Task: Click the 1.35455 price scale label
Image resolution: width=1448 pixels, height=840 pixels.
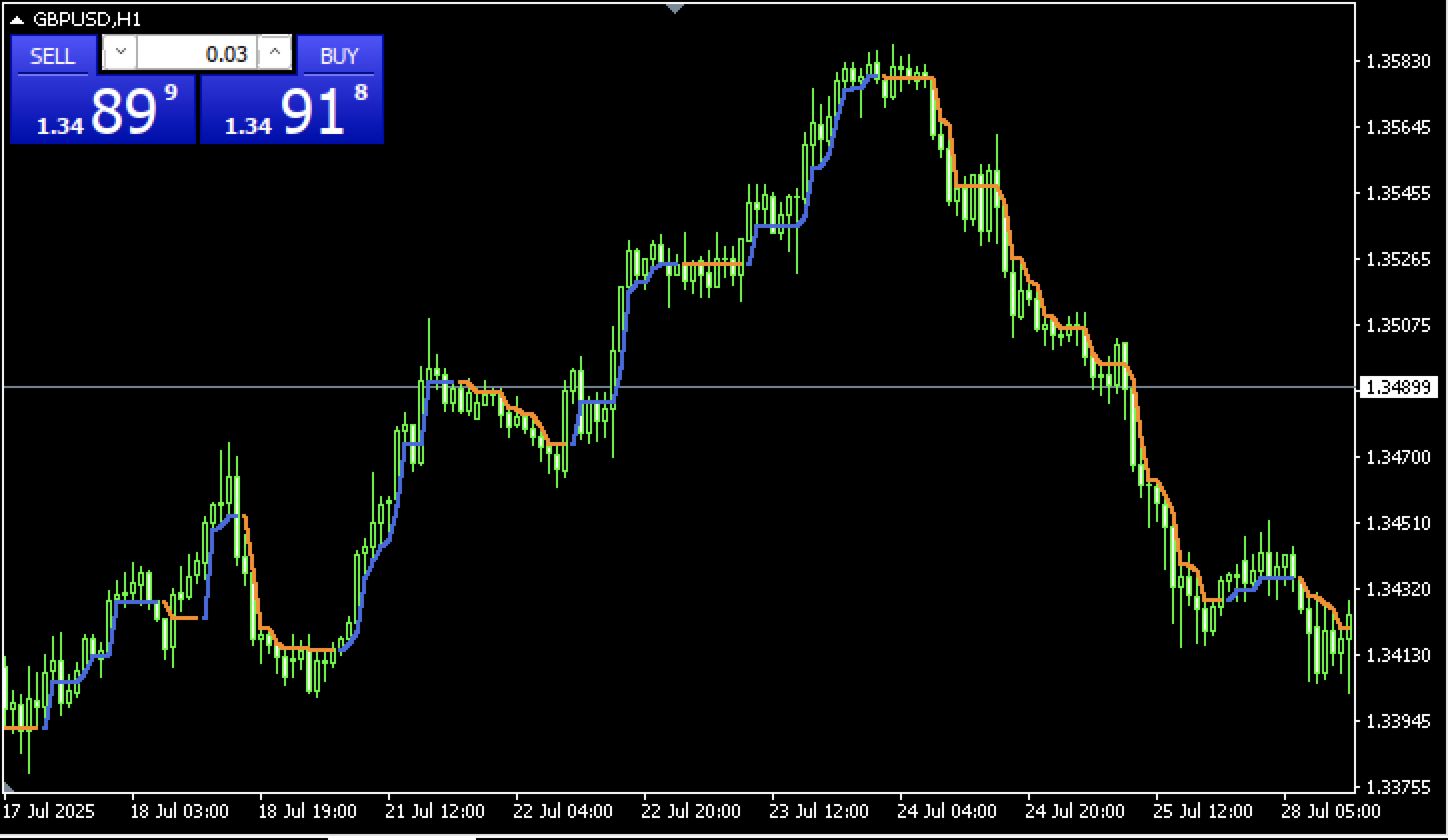Action: (1397, 193)
